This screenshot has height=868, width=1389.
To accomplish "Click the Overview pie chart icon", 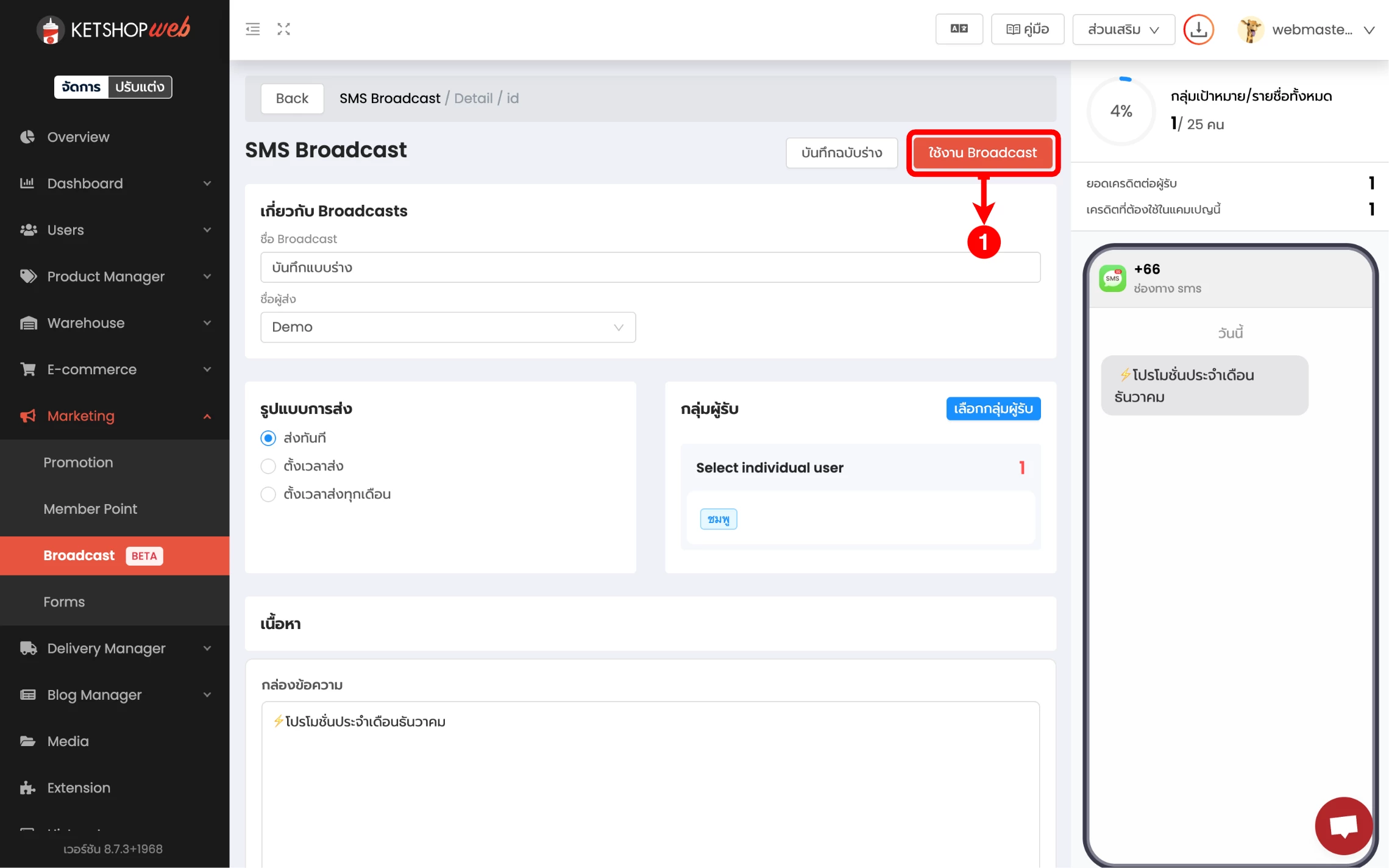I will coord(27,137).
